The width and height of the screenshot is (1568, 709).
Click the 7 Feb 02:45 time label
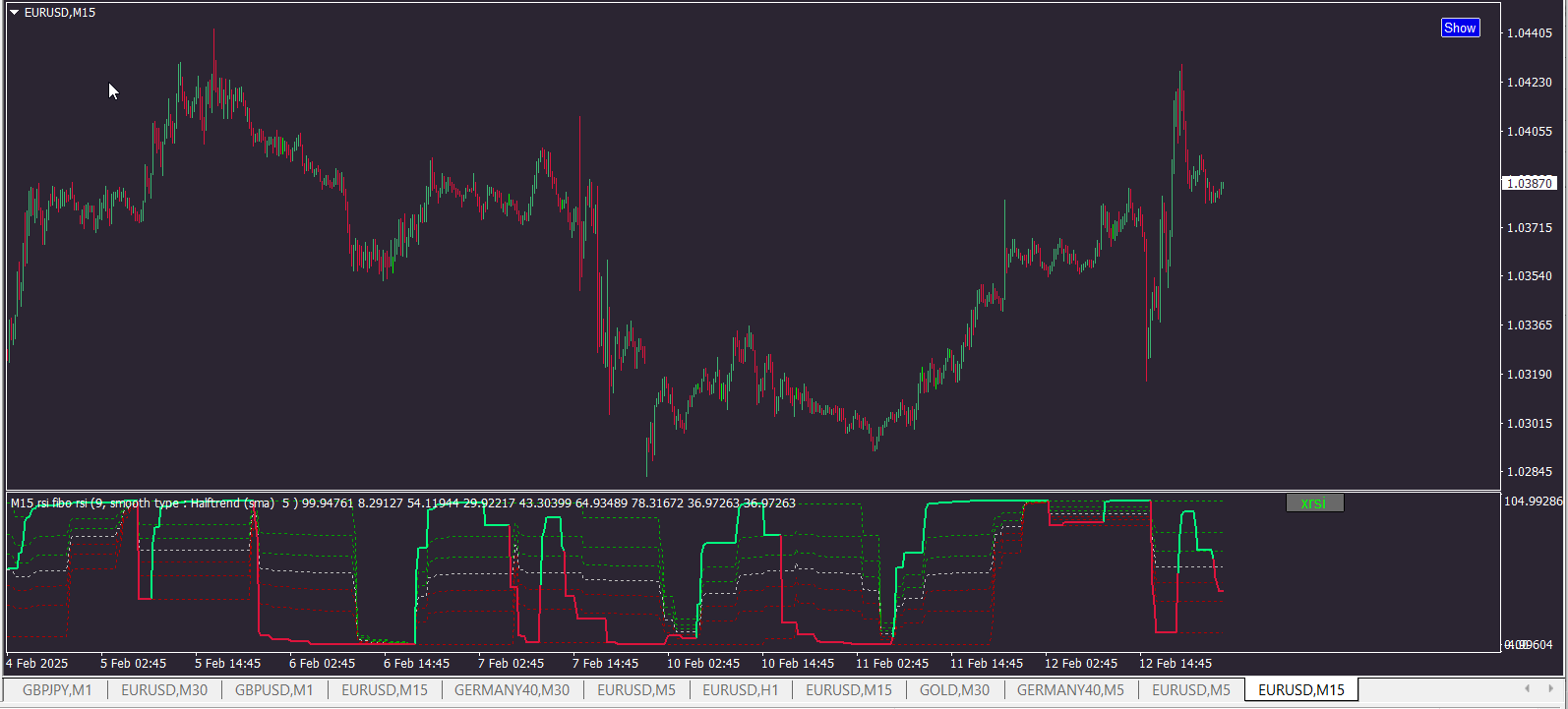[x=511, y=664]
